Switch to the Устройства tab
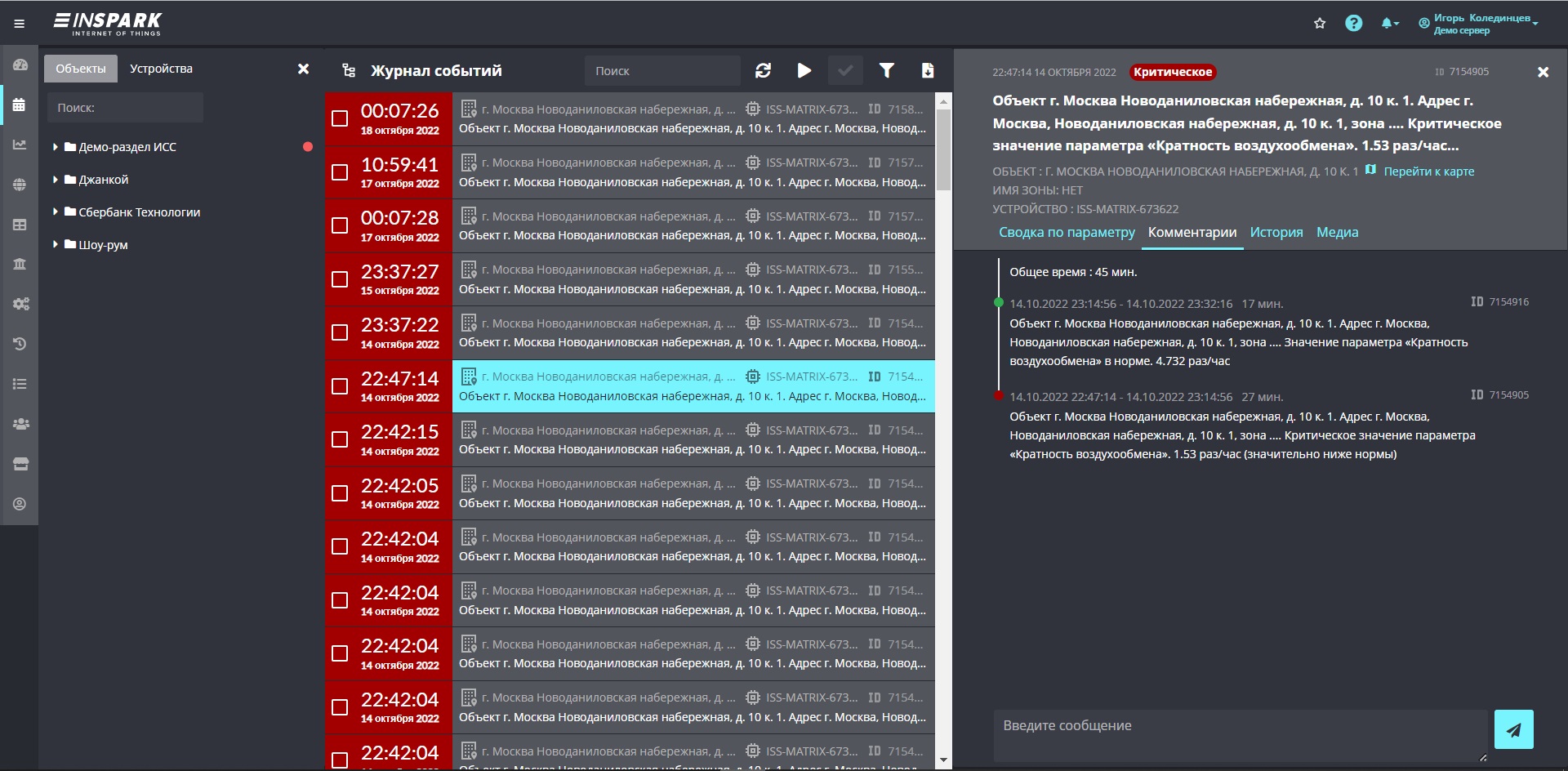The height and width of the screenshot is (771, 1568). (x=161, y=69)
